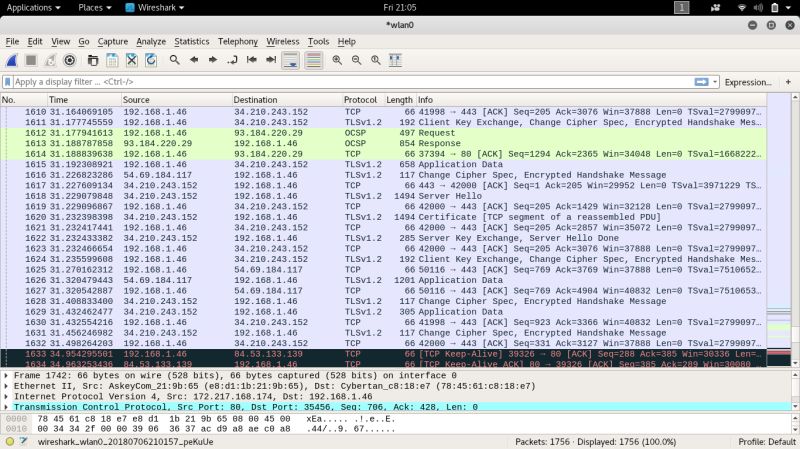Screen dimensions: 800x449
Task: Apply display filter arrow button
Action: coord(702,82)
